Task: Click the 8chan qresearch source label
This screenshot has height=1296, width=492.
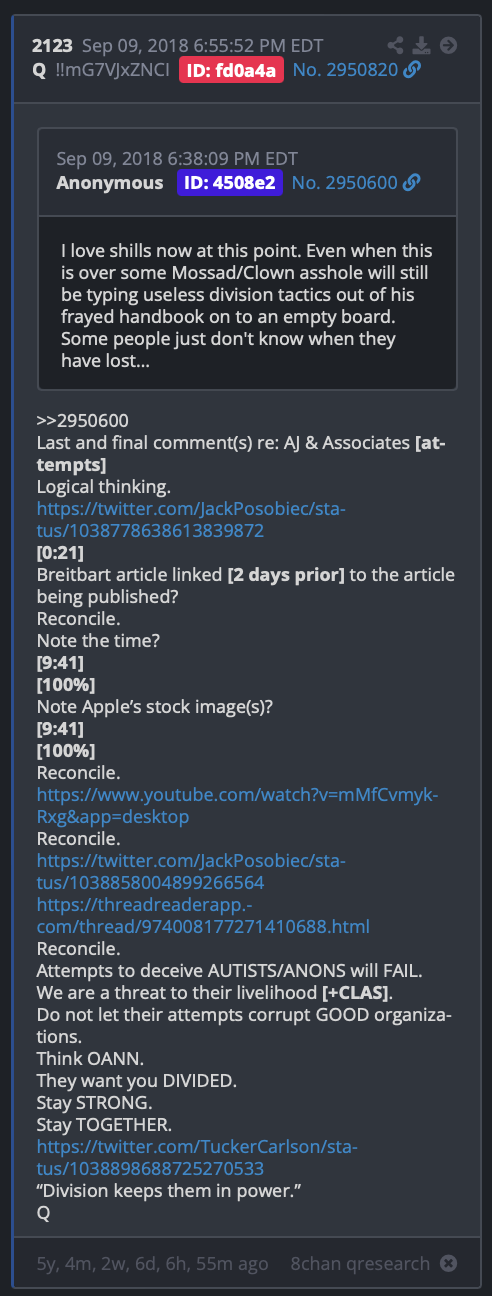Action: 360,1263
